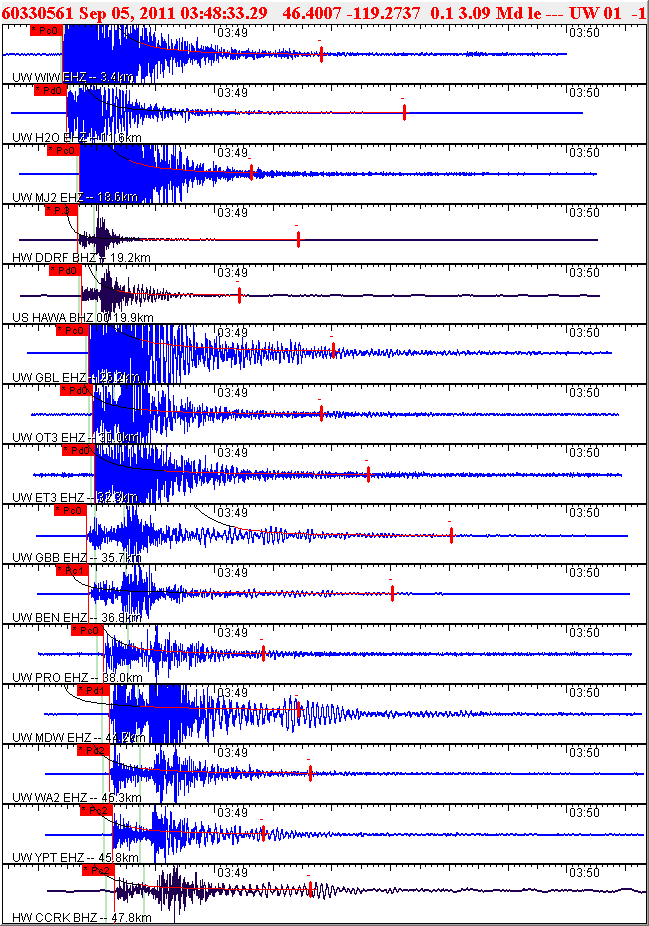Click the 03:50 time label on CCRK trace
The width and height of the screenshot is (649, 926).
585,873
